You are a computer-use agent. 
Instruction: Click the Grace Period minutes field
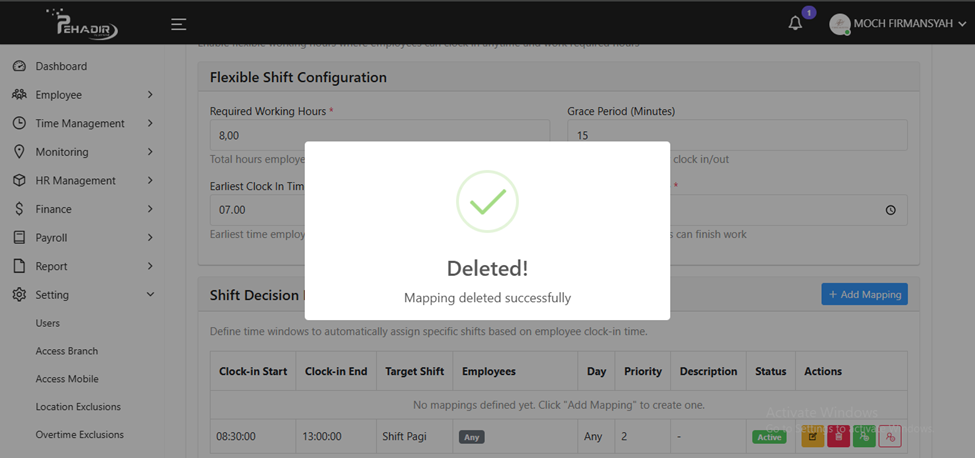tap(737, 135)
